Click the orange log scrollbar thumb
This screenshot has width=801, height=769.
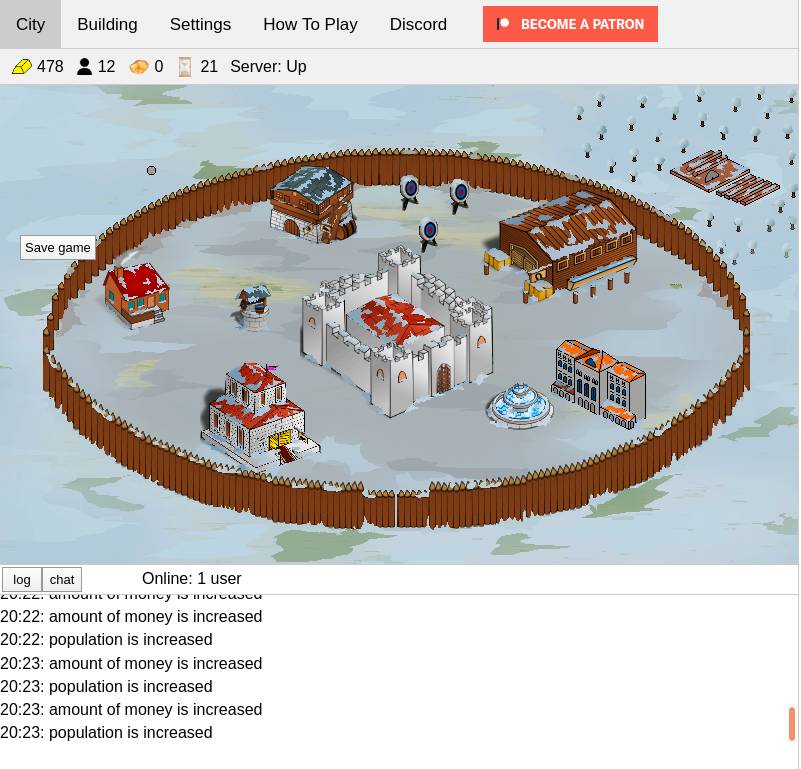pyautogui.click(x=792, y=724)
